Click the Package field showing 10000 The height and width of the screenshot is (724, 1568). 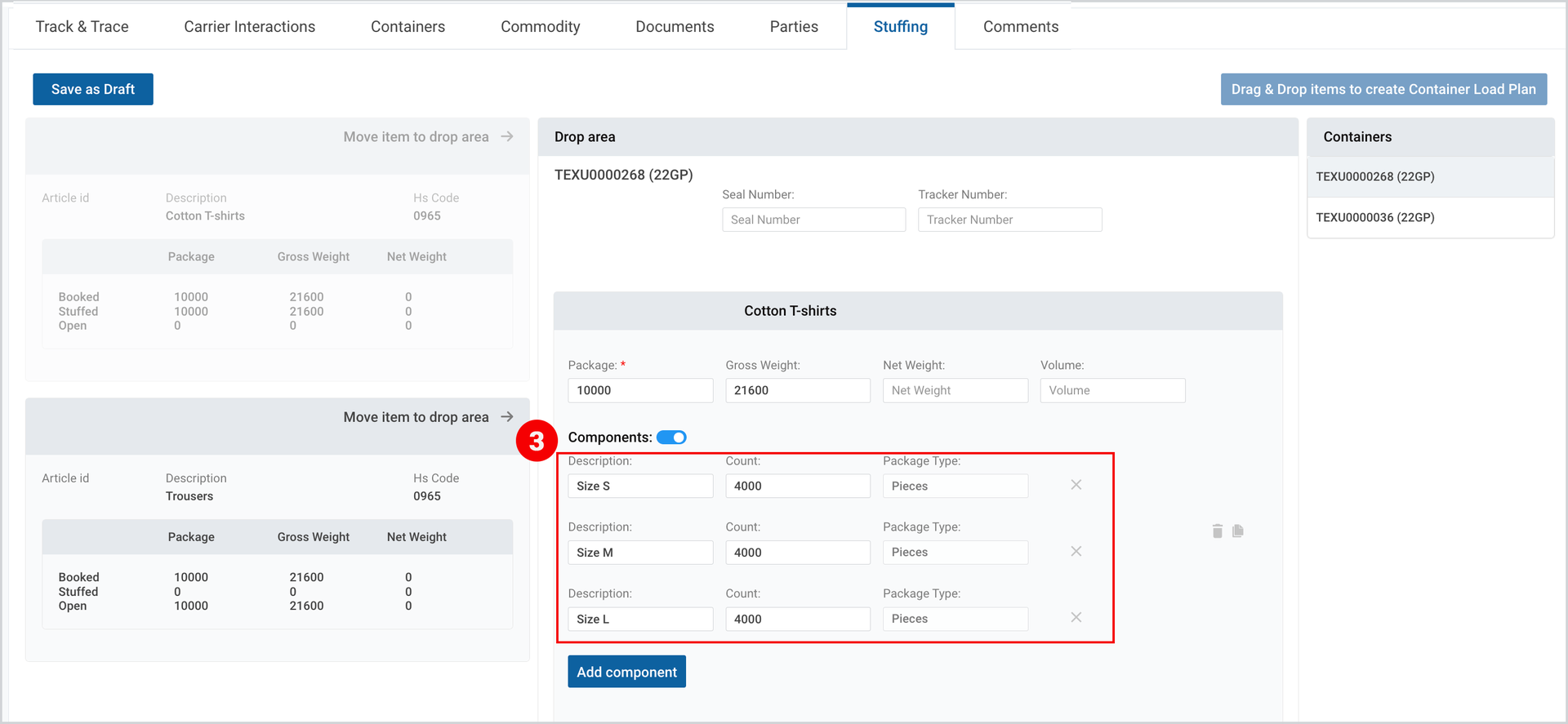[640, 390]
